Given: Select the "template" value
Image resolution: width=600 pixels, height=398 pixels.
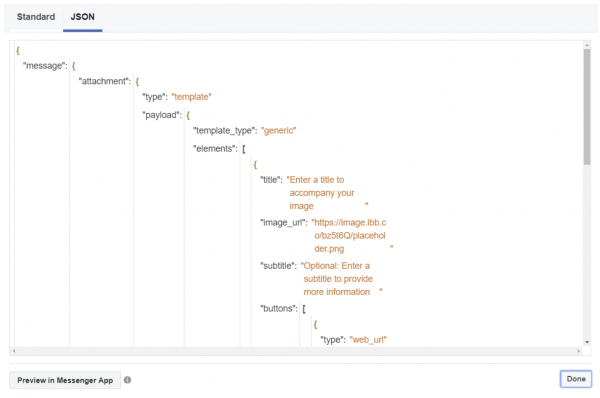Looking at the screenshot, I should (191, 97).
